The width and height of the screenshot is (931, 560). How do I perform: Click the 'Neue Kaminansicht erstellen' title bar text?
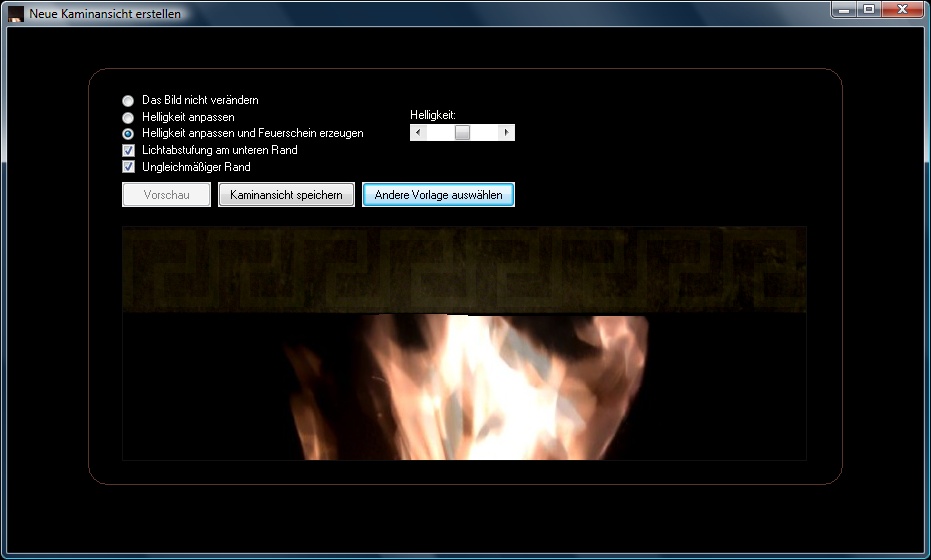click(105, 14)
